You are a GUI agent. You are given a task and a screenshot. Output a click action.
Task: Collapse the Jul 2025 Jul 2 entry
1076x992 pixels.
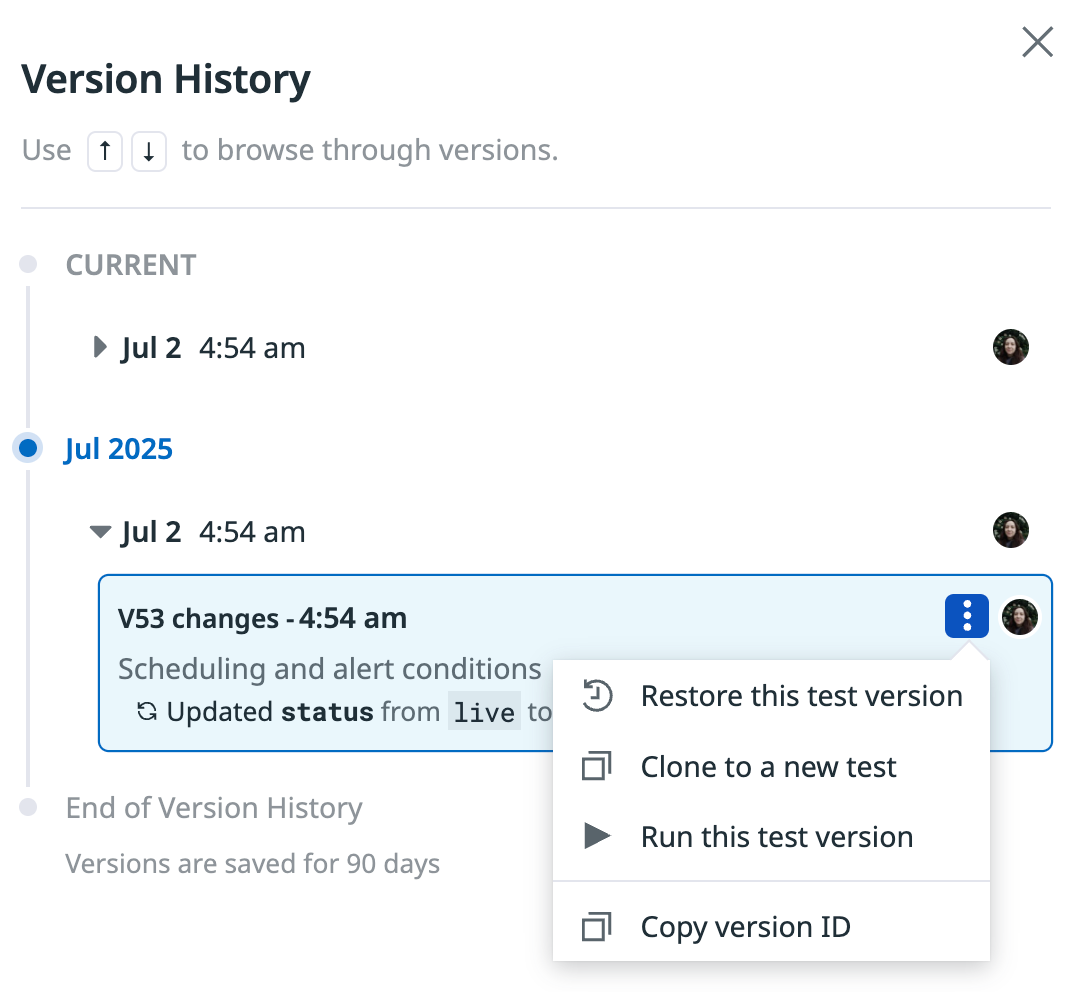[100, 532]
